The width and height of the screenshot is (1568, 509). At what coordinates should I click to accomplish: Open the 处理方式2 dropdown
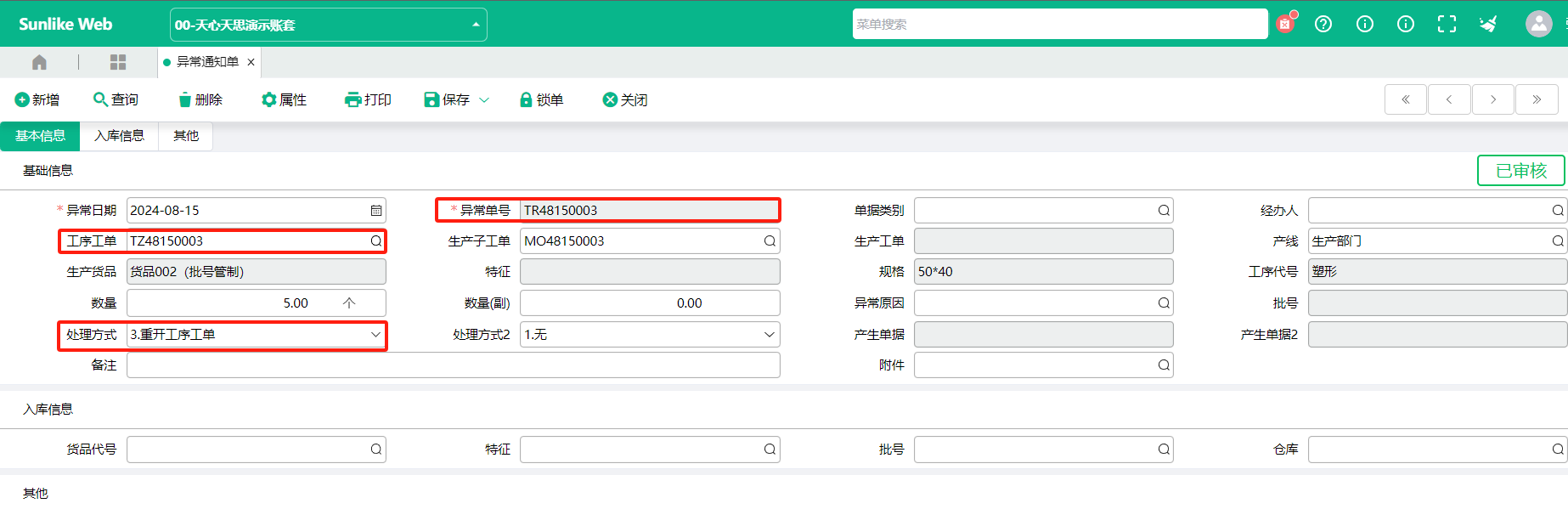(650, 335)
